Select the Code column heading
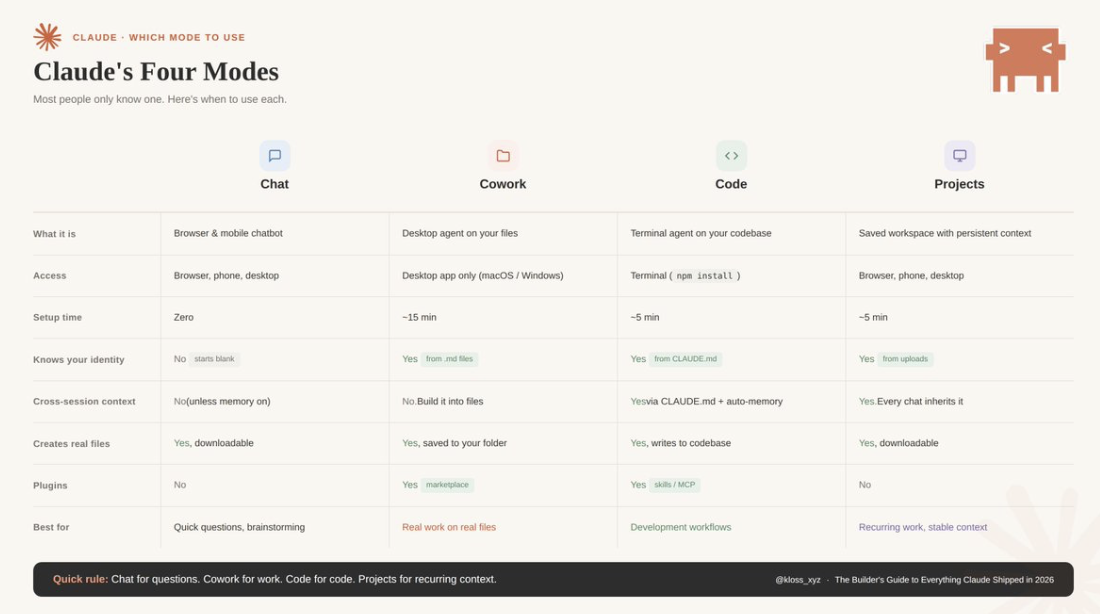Screen dimensions: 1100x614 (x=731, y=184)
